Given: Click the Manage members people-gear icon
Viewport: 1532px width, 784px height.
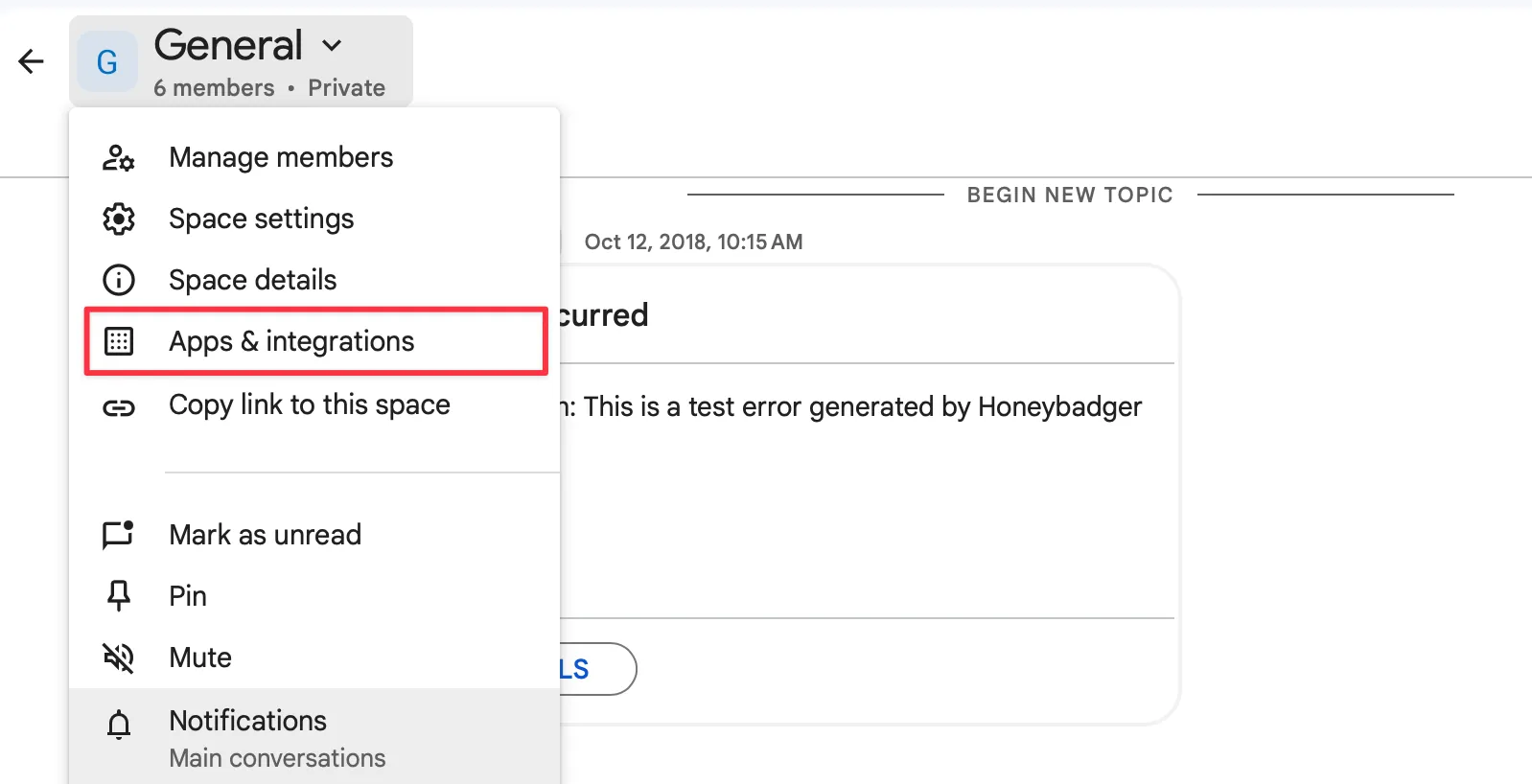Looking at the screenshot, I should click(118, 157).
